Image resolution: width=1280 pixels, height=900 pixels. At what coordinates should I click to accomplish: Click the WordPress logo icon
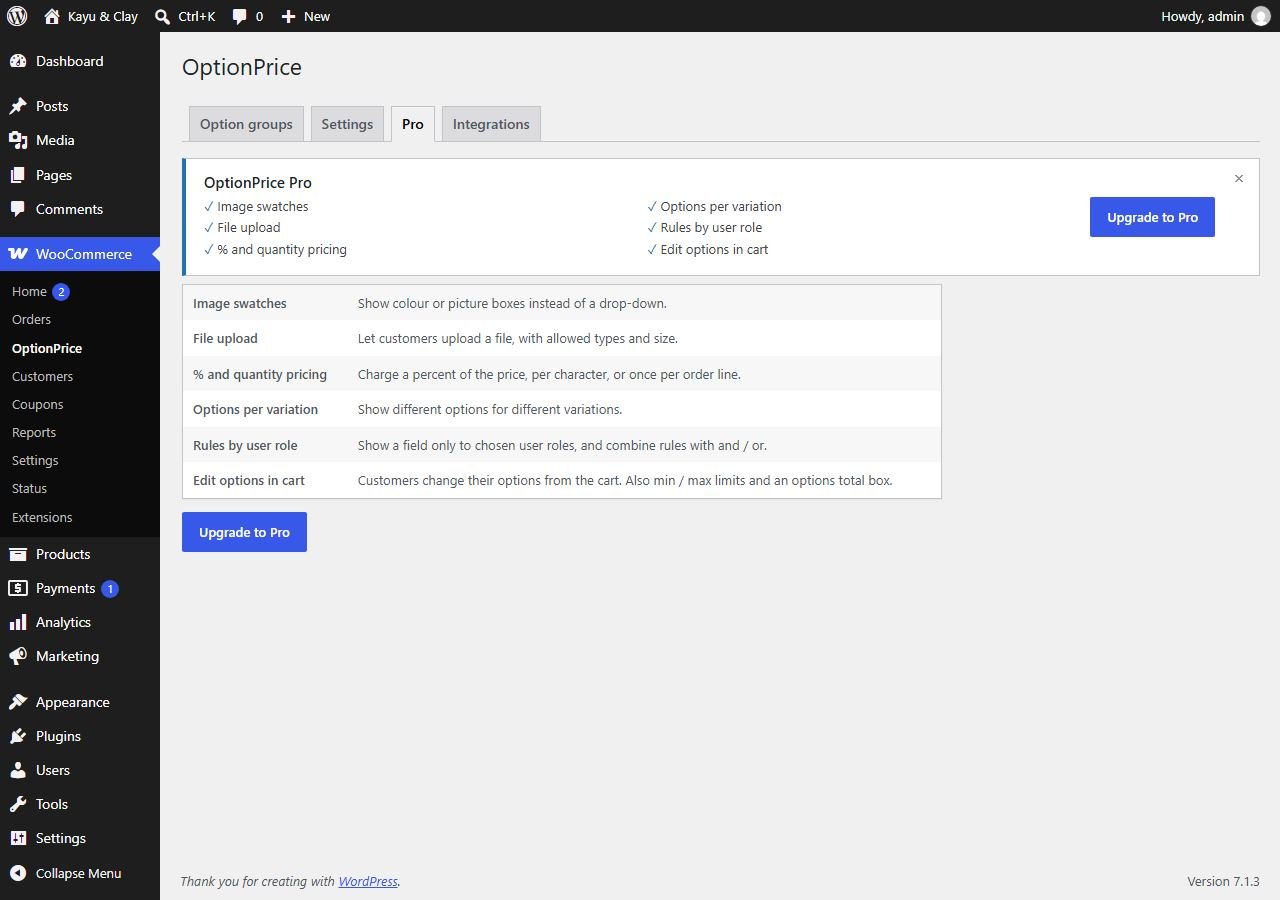(x=17, y=16)
